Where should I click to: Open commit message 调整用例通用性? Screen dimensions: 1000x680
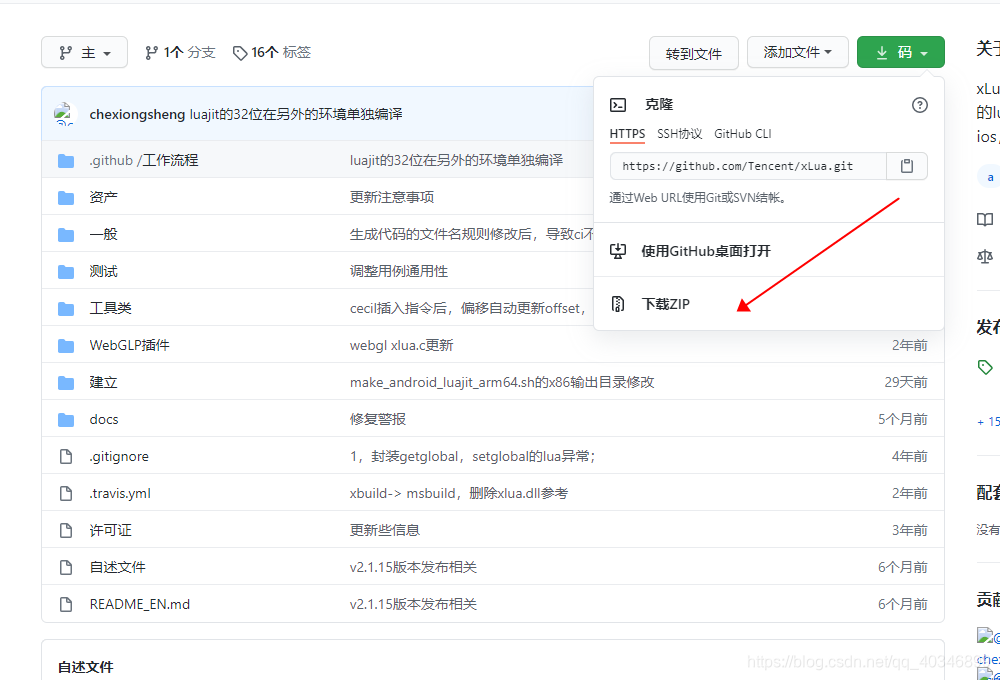[x=399, y=271]
